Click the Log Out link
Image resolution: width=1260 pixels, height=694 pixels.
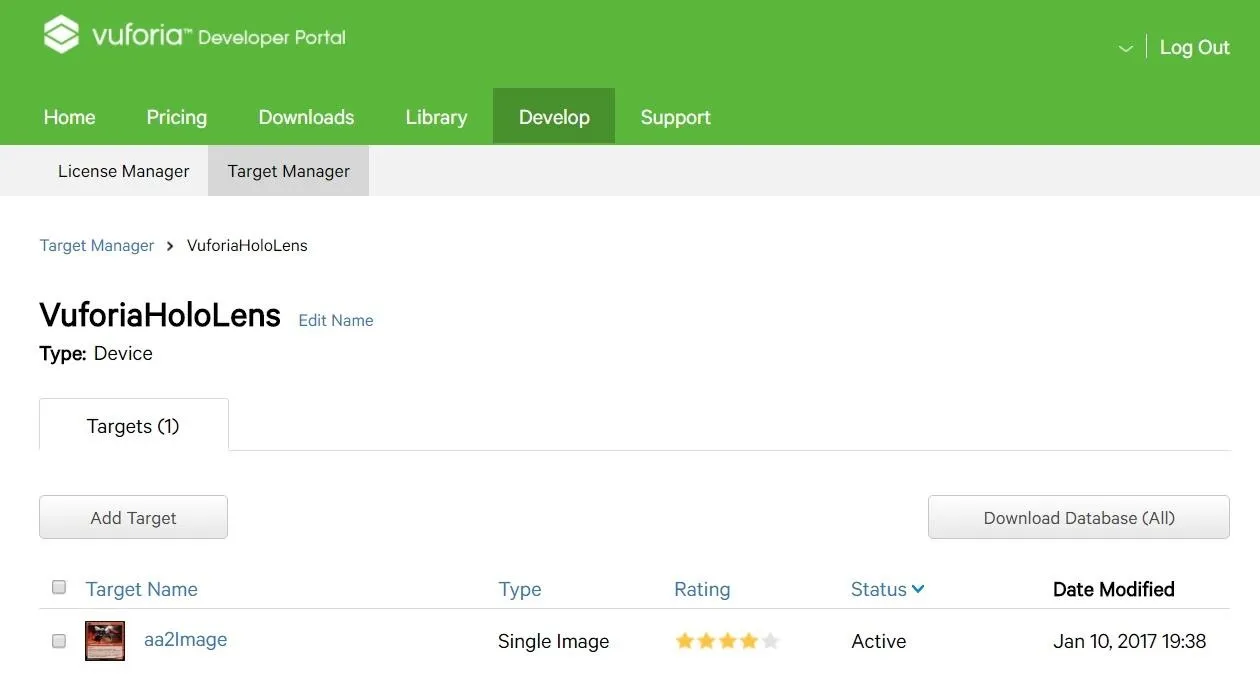[x=1194, y=47]
